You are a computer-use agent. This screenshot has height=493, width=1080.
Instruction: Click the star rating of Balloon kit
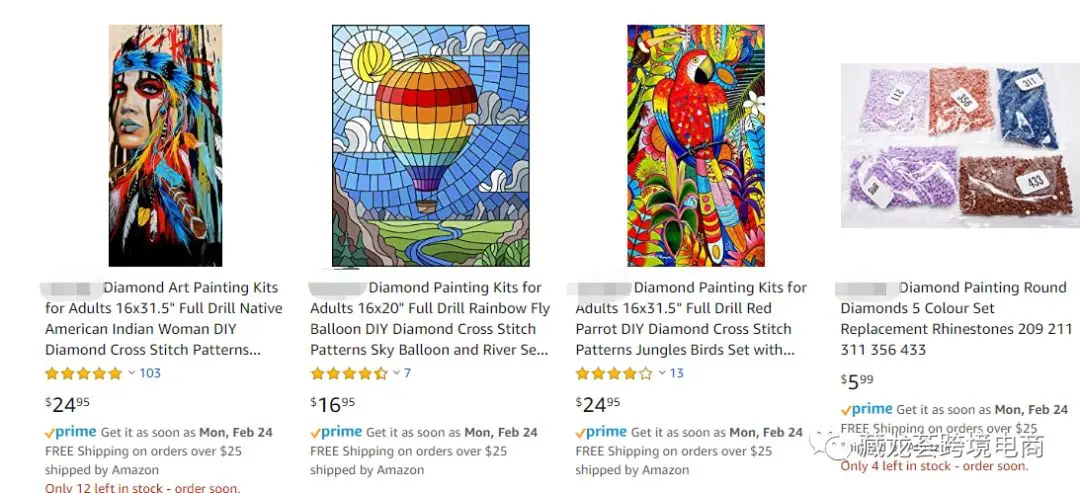click(x=348, y=373)
